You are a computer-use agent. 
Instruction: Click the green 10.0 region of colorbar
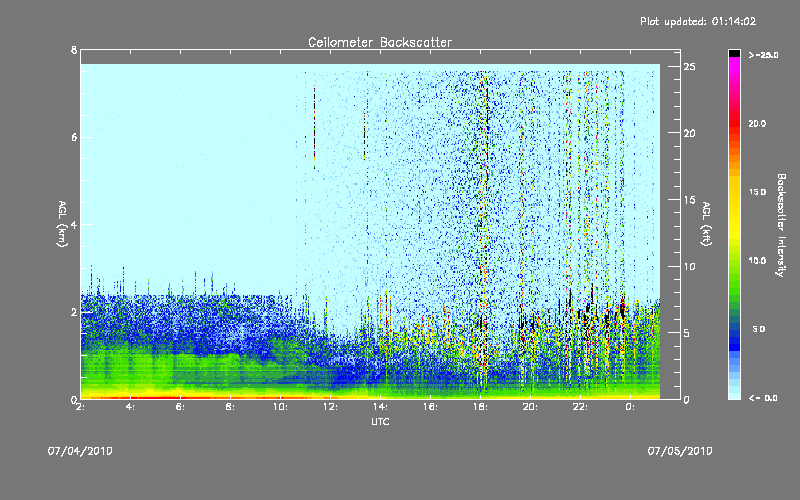coord(734,261)
